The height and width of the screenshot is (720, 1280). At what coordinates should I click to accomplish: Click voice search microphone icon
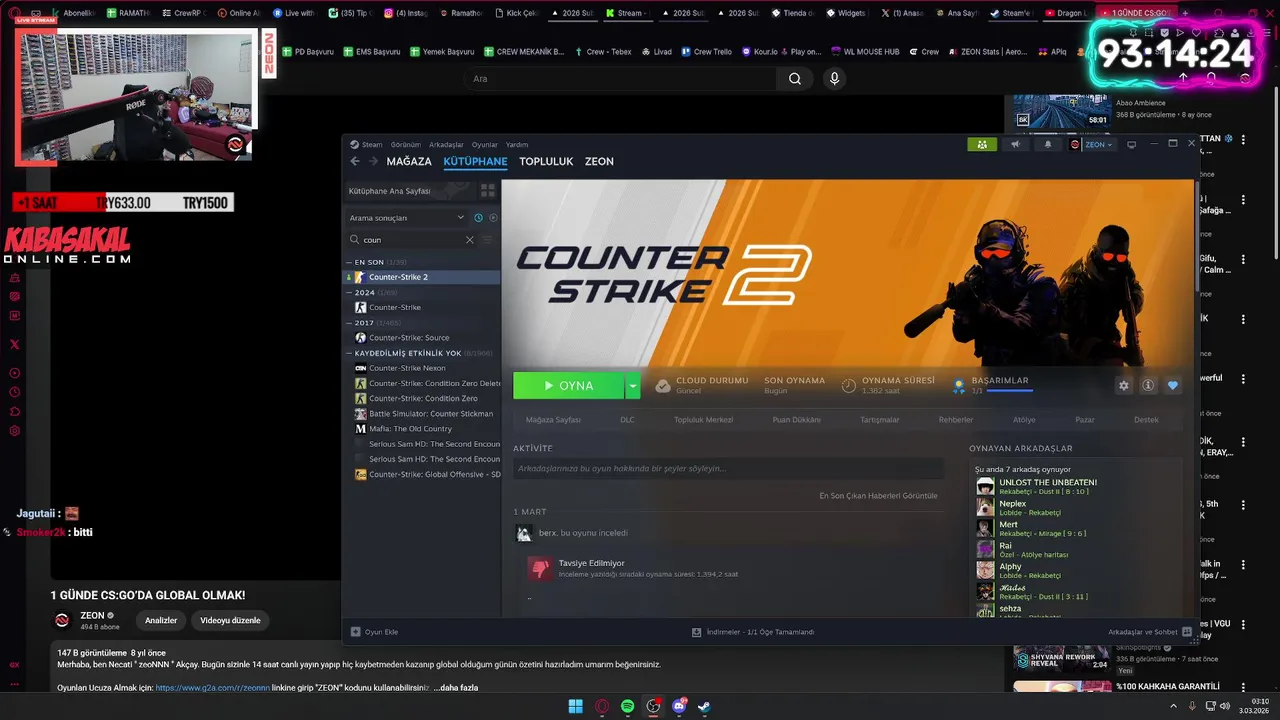[834, 79]
